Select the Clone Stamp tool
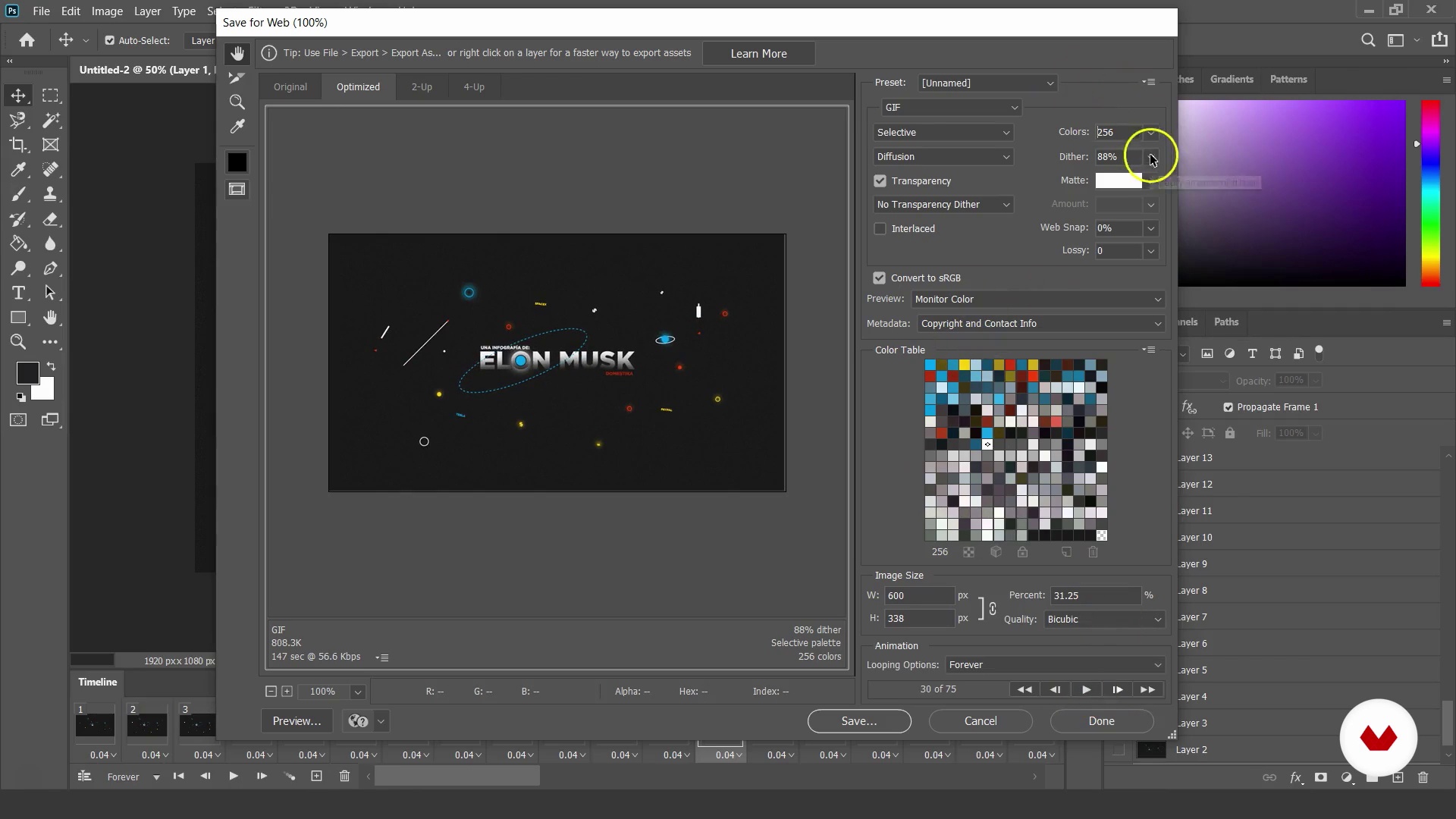The height and width of the screenshot is (819, 1456). click(x=51, y=194)
